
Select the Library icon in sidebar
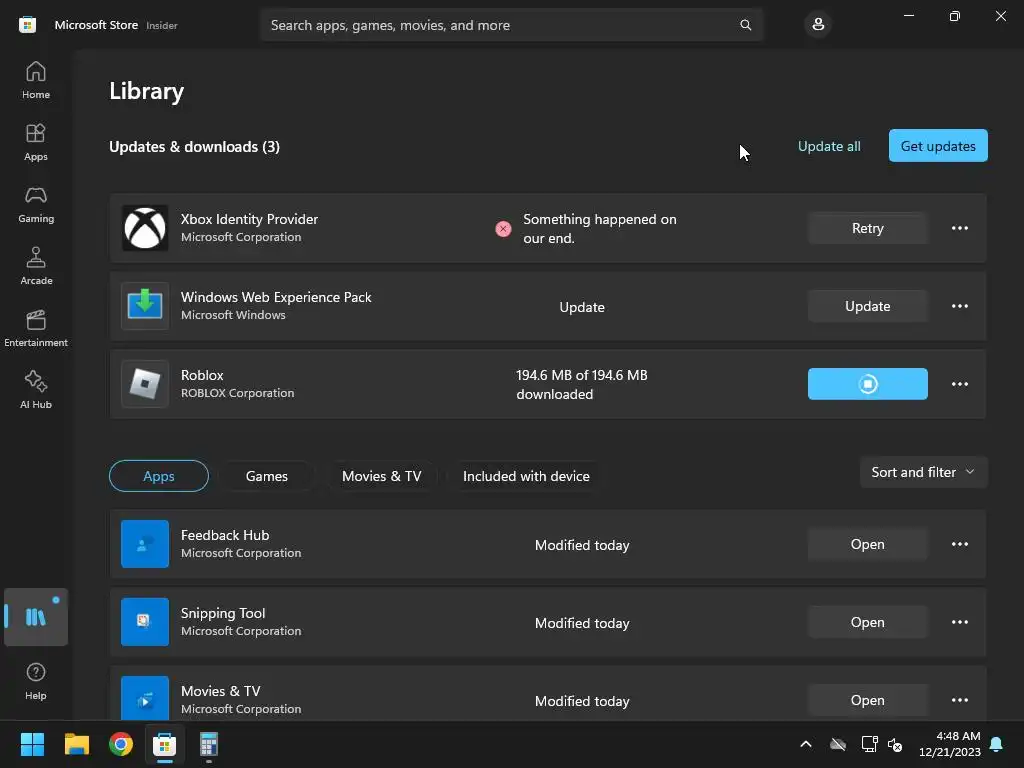35,616
